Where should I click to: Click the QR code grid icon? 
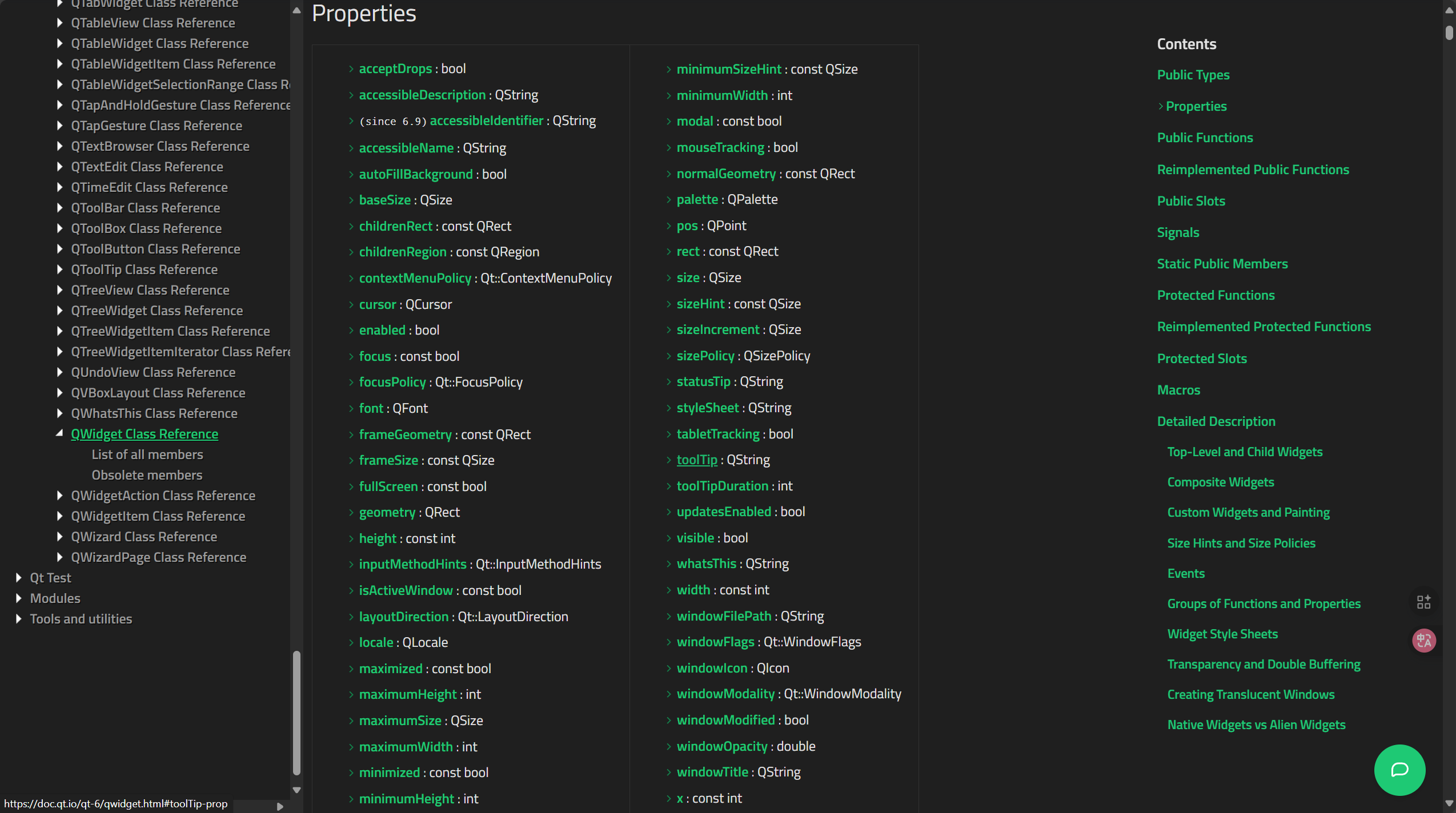(x=1423, y=602)
